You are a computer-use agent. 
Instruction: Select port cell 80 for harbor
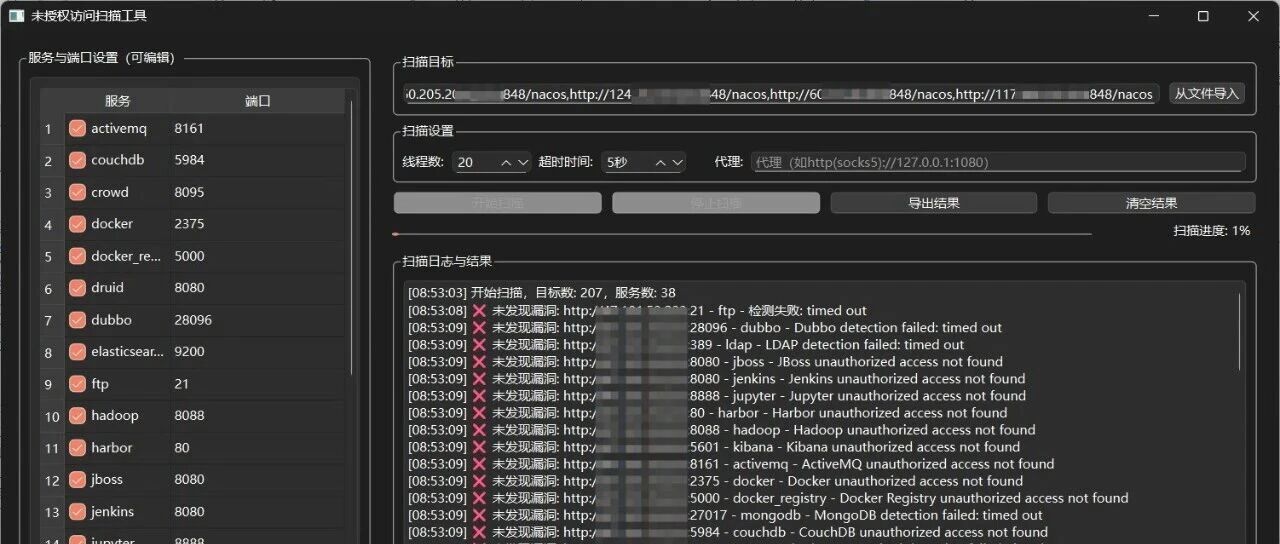(258, 448)
